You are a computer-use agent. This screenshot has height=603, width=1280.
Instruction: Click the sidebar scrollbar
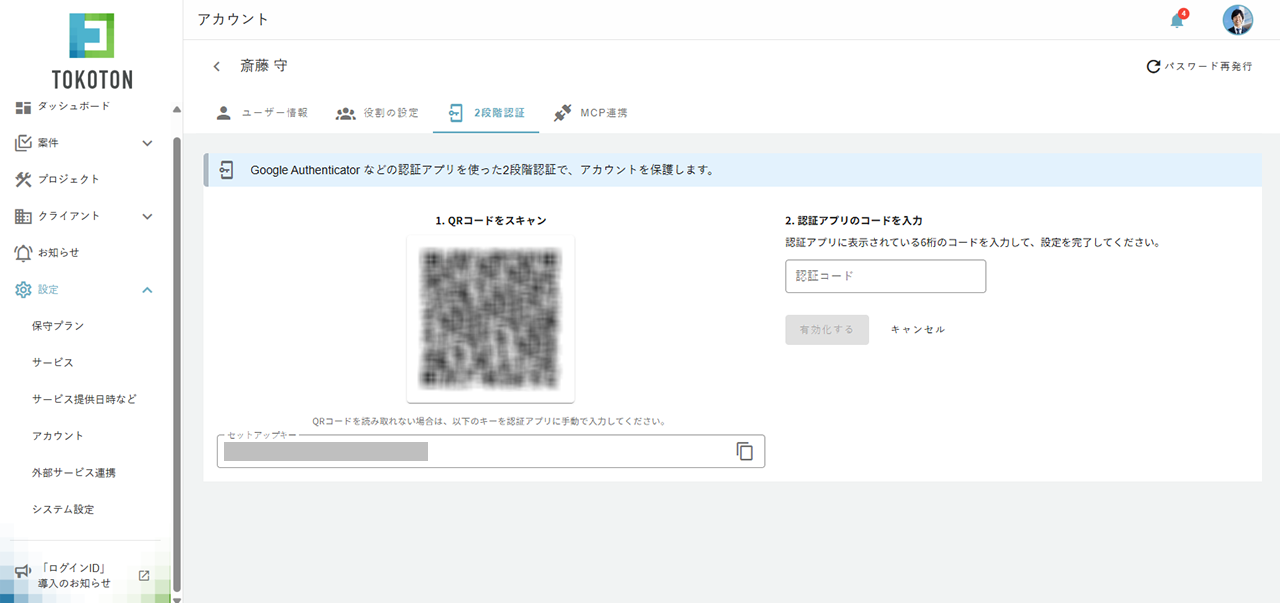coord(177,363)
